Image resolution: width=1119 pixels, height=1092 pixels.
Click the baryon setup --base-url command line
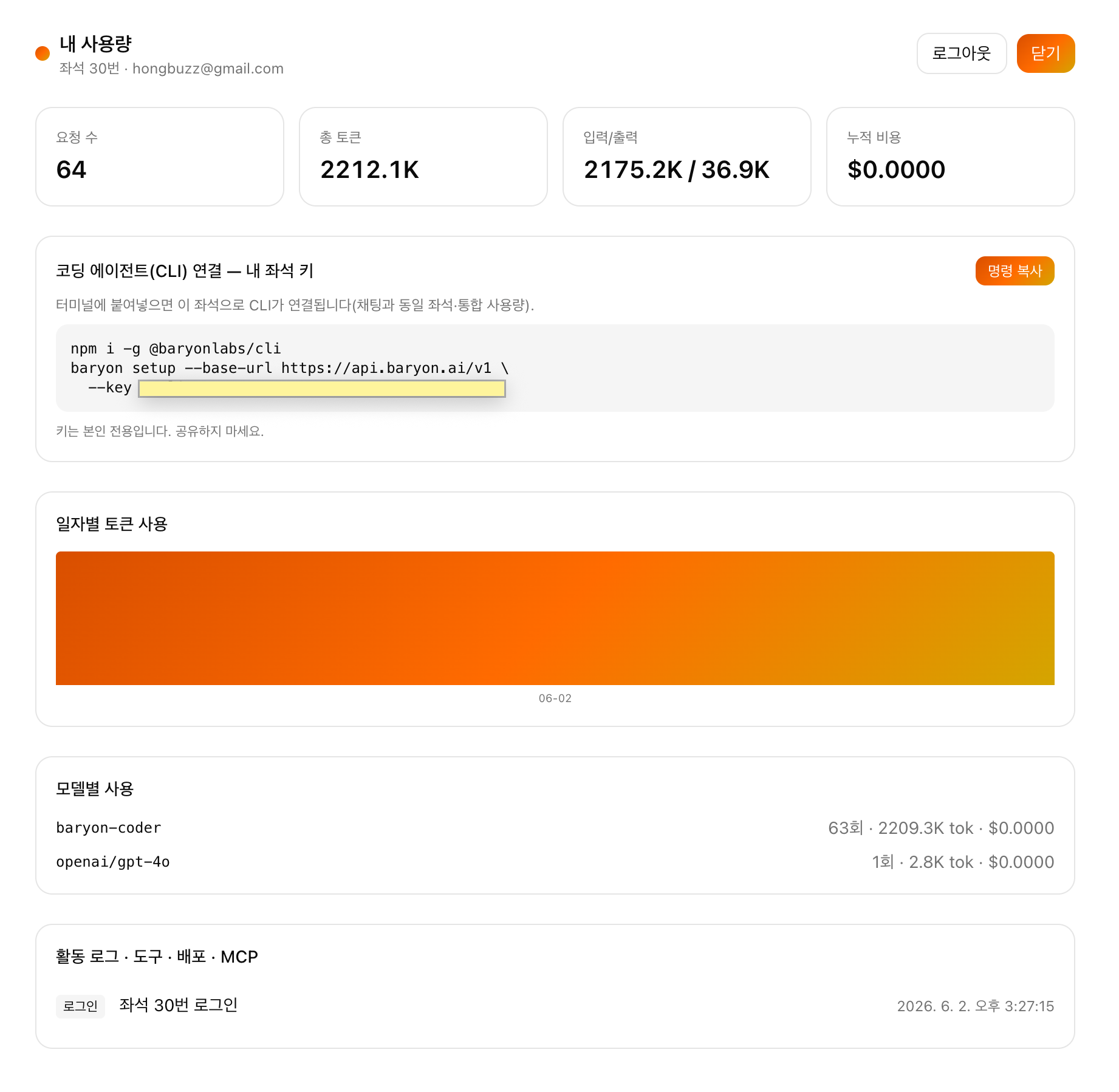click(289, 368)
